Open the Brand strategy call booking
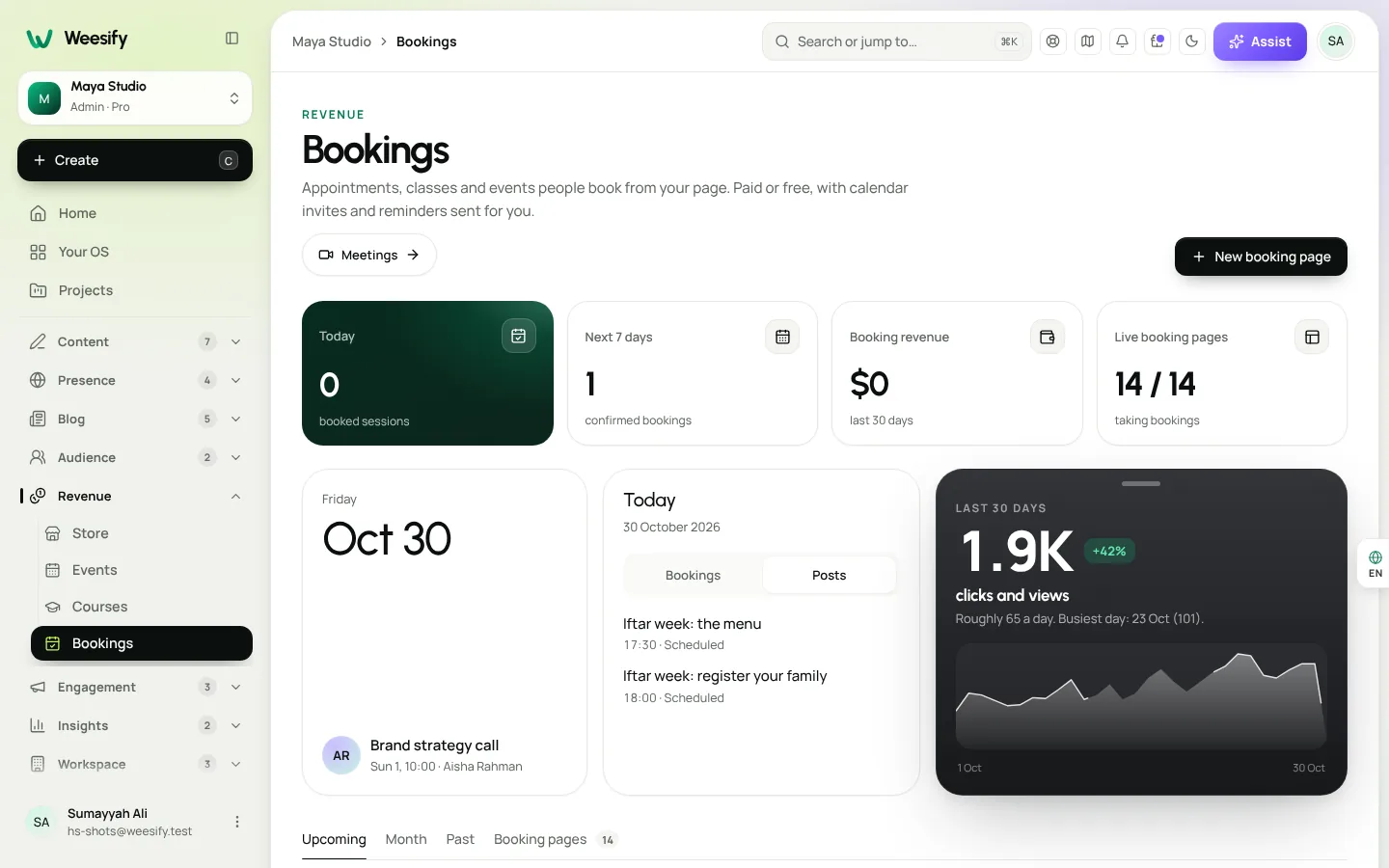Image resolution: width=1389 pixels, height=868 pixels. 445,755
